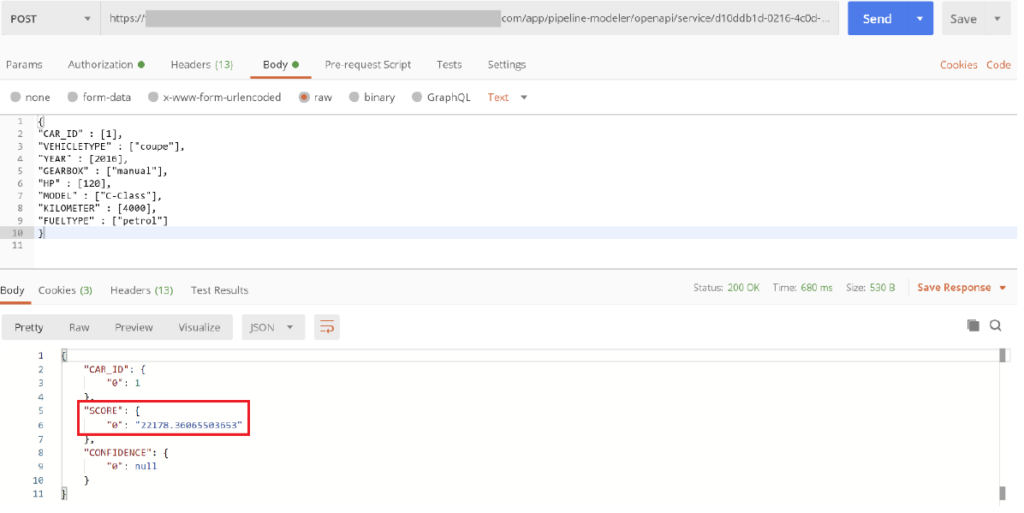
Task: Switch to Visualize response view
Action: click(199, 328)
